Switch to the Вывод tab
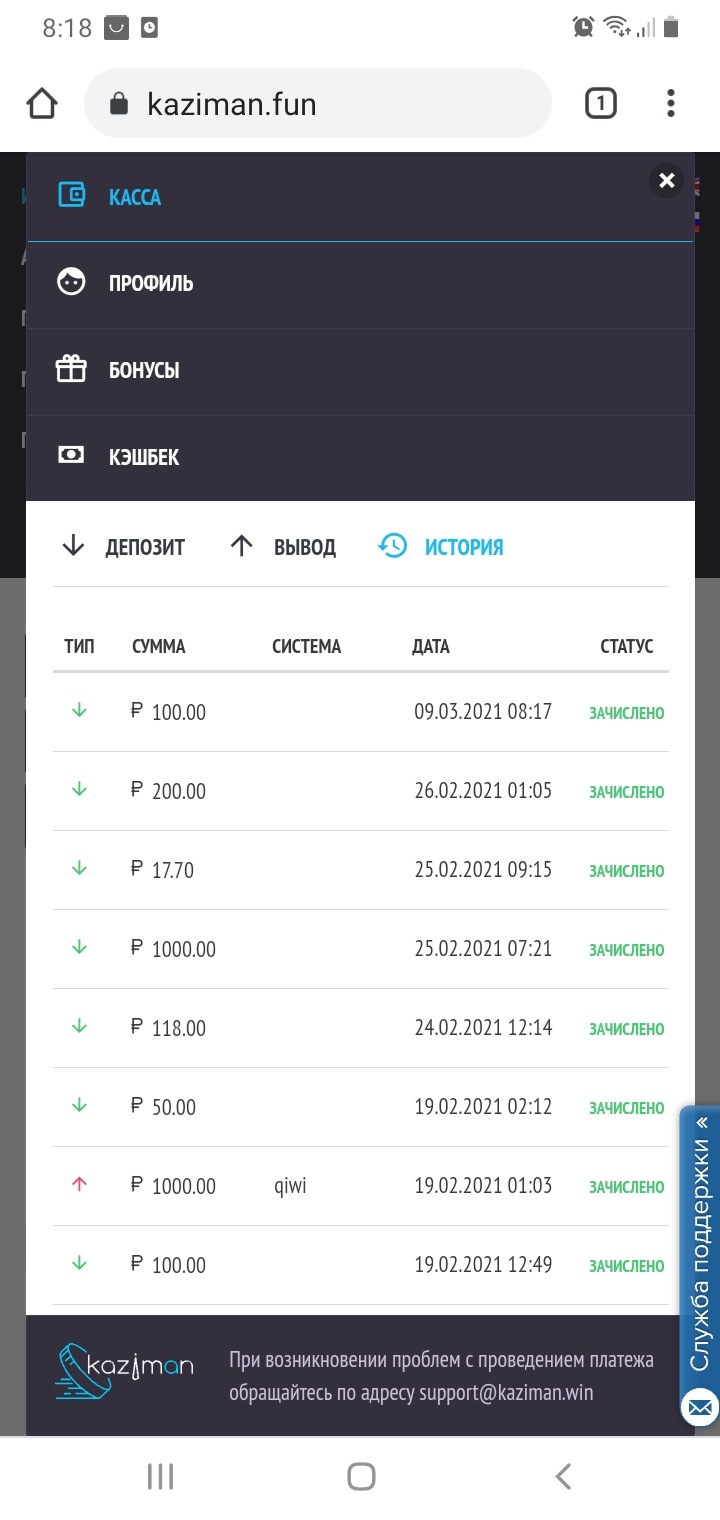Image resolution: width=720 pixels, height=1520 pixels. (283, 547)
